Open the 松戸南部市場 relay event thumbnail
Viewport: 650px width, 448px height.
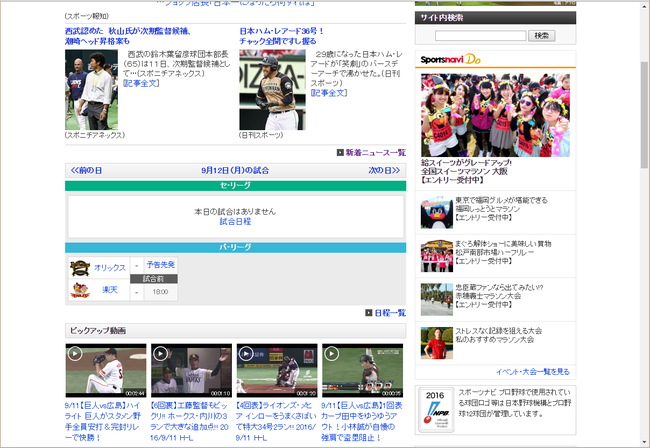click(x=437, y=256)
